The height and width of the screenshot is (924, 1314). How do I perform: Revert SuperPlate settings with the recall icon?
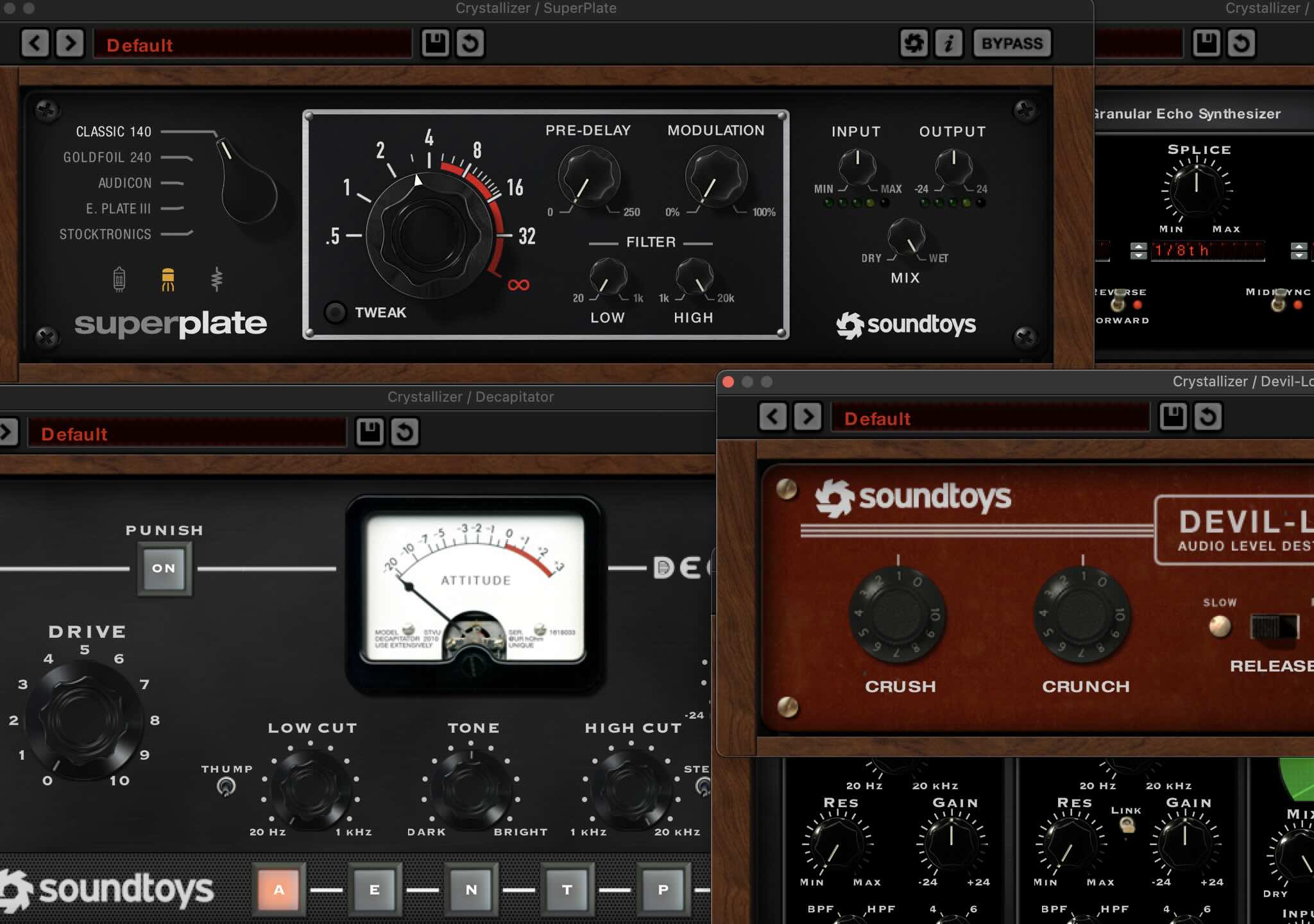(470, 44)
